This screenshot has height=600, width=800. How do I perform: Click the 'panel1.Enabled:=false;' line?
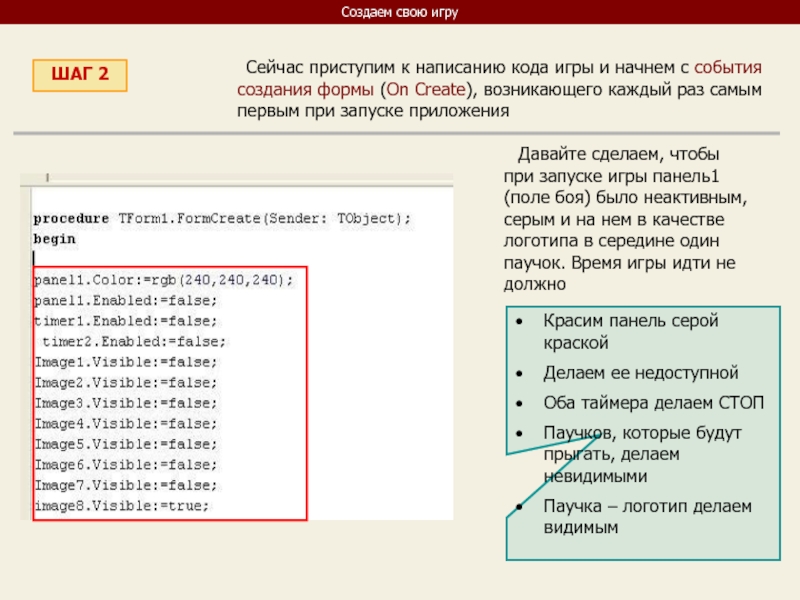(126, 301)
